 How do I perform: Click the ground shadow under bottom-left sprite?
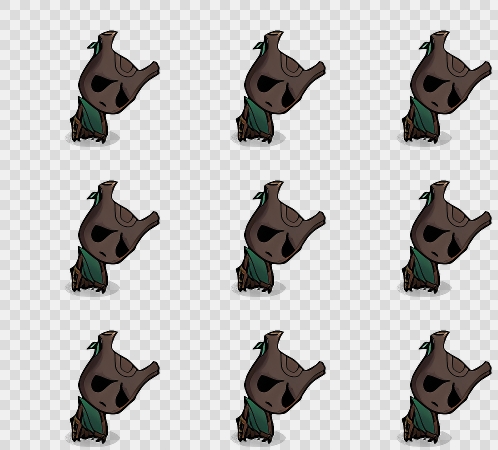pyautogui.click(x=92, y=438)
